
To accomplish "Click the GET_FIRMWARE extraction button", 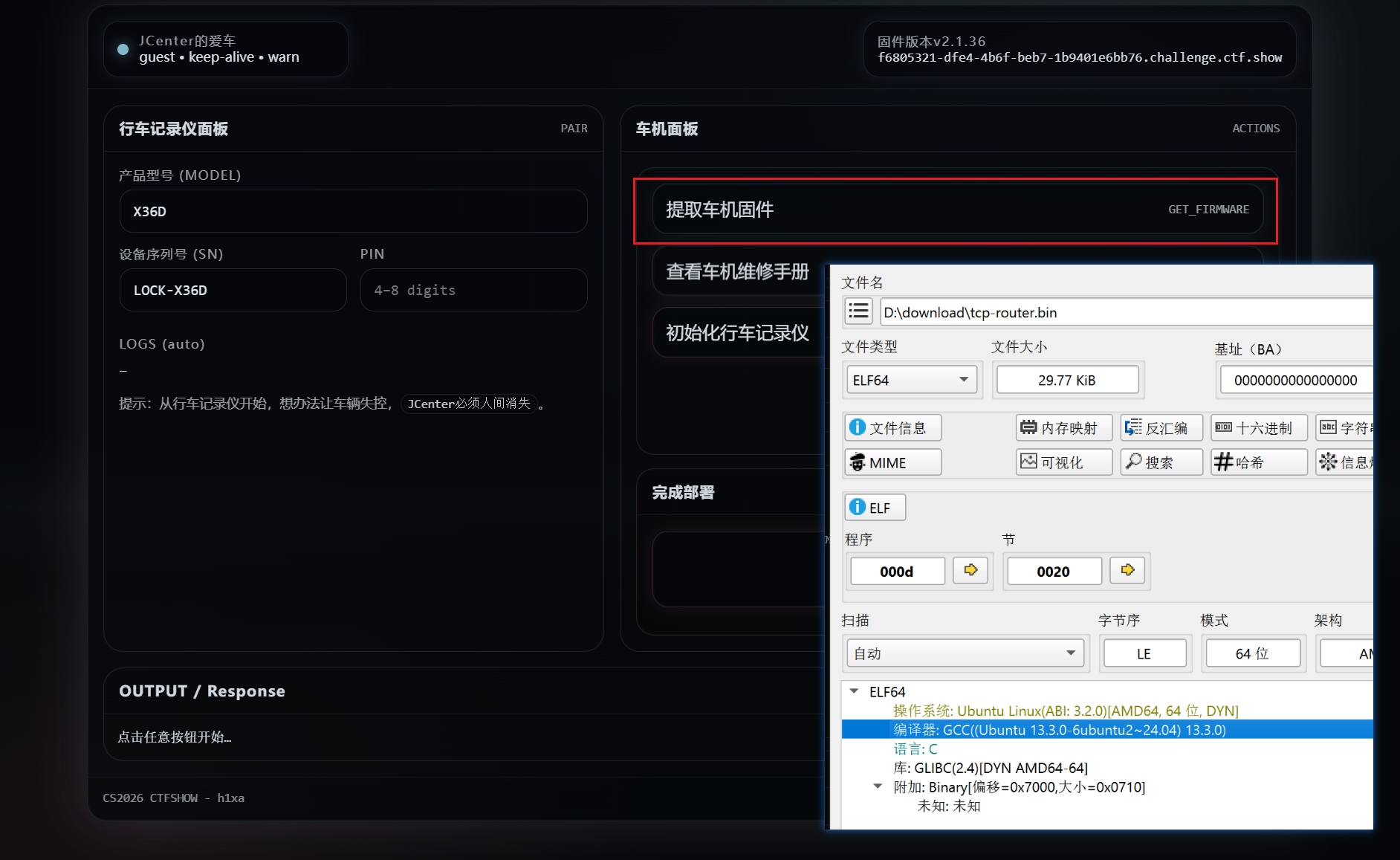I will click(956, 210).
